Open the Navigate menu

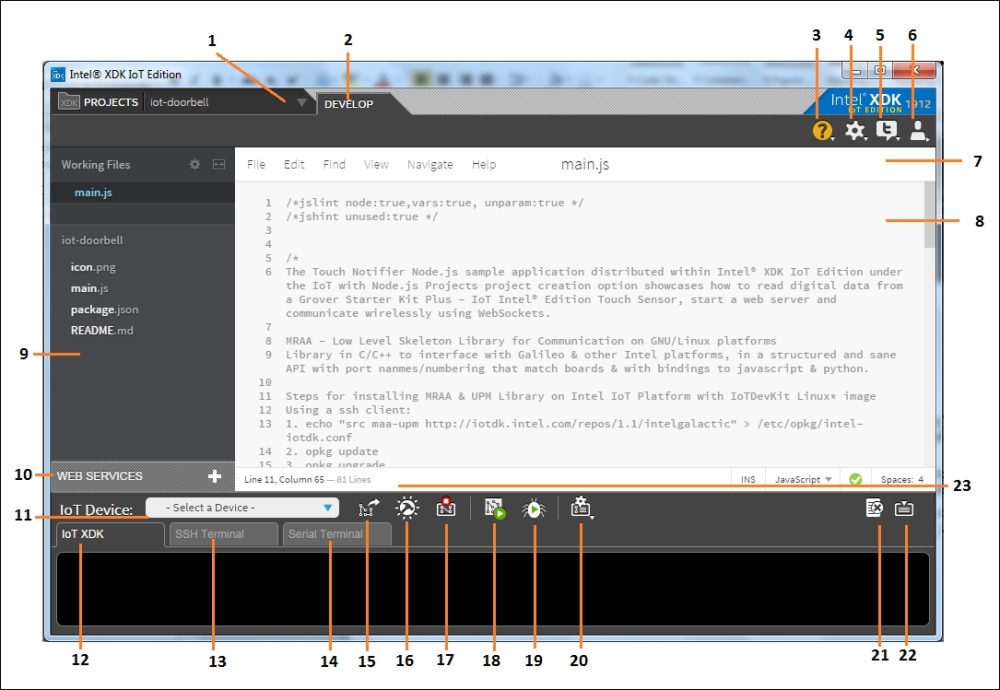coord(430,165)
